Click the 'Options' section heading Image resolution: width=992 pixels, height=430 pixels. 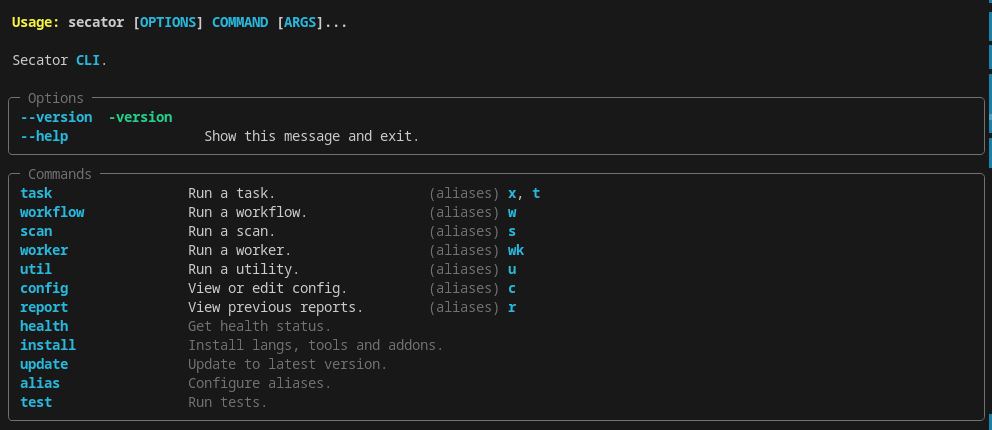(x=56, y=98)
